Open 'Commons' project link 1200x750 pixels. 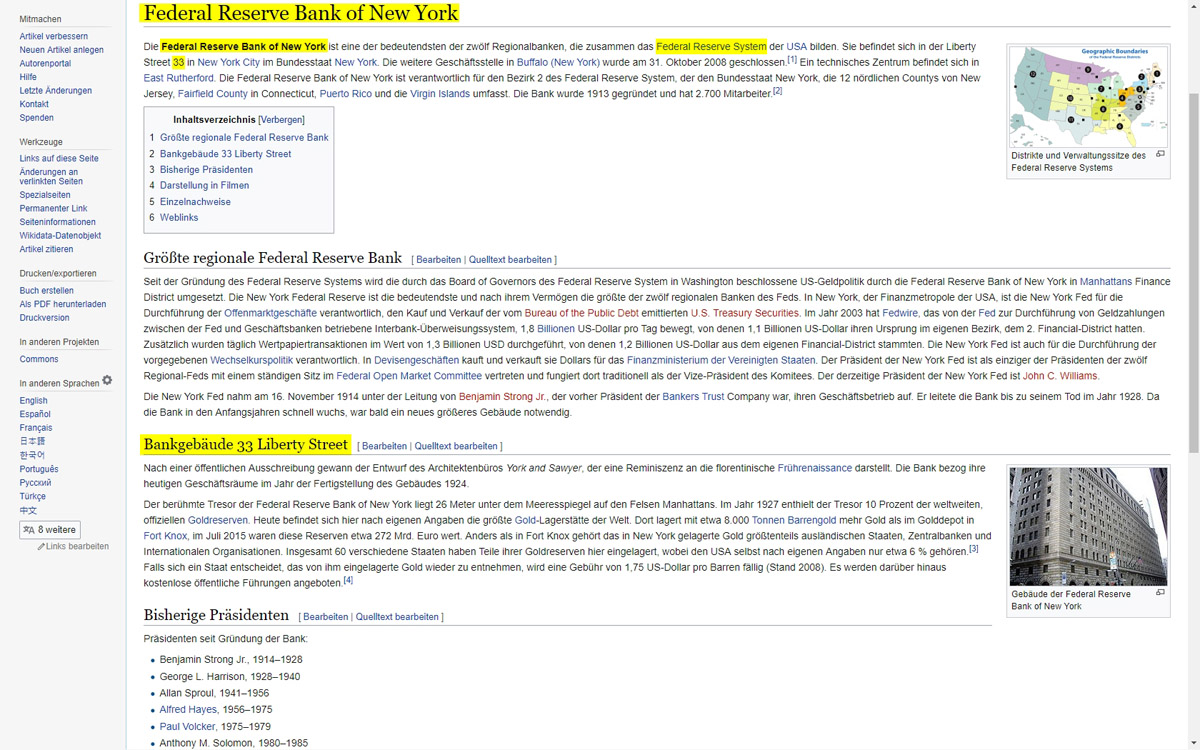tap(39, 359)
